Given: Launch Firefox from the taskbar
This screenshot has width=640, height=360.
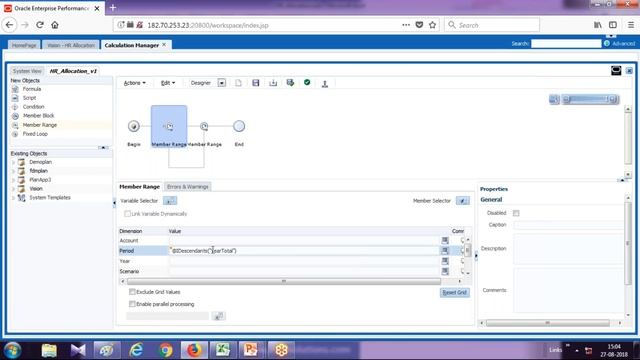Looking at the screenshot, I should (194, 350).
